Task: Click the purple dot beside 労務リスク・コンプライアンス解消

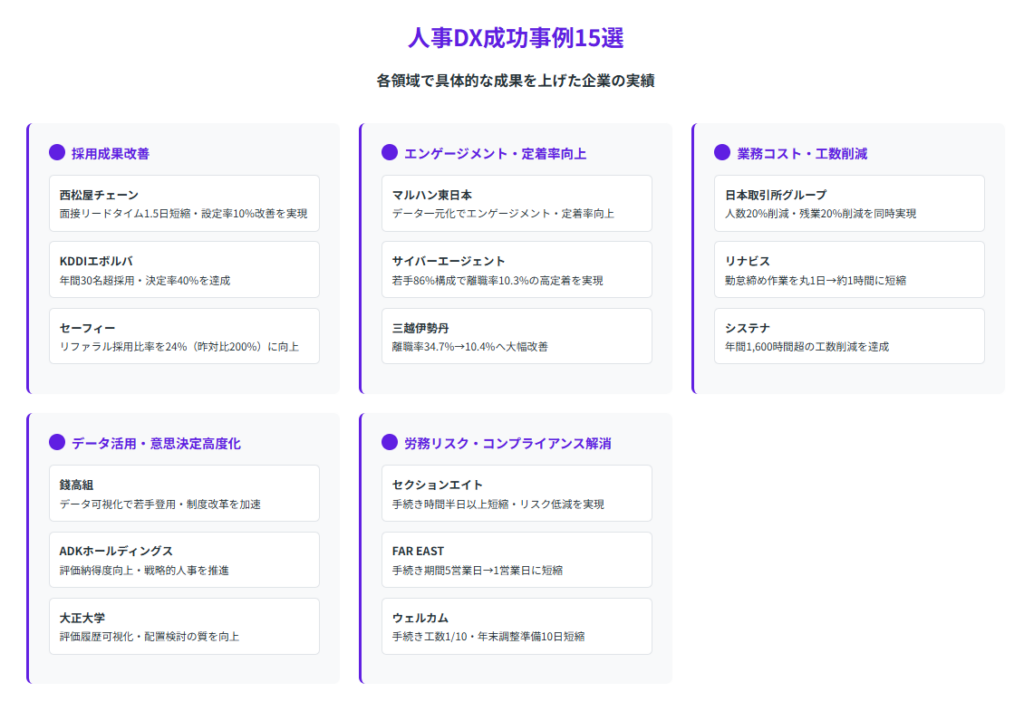Action: click(x=390, y=443)
